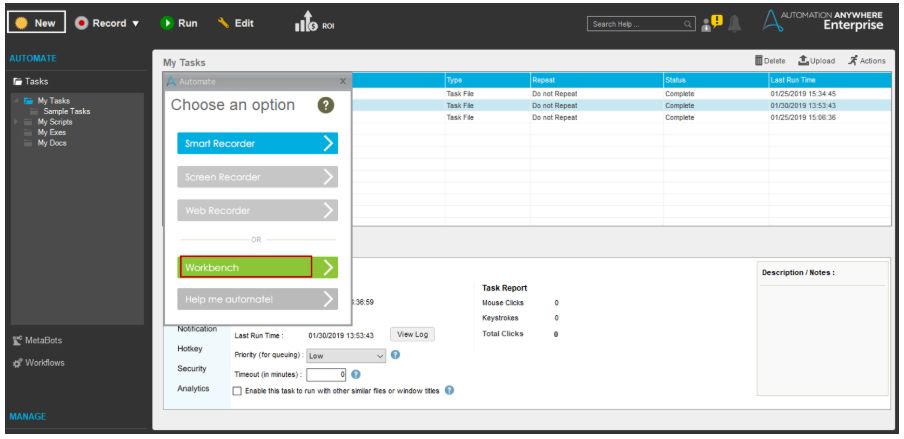This screenshot has width=904, height=439.
Task: Click the Automation Anywhere logo
Action: [x=823, y=20]
